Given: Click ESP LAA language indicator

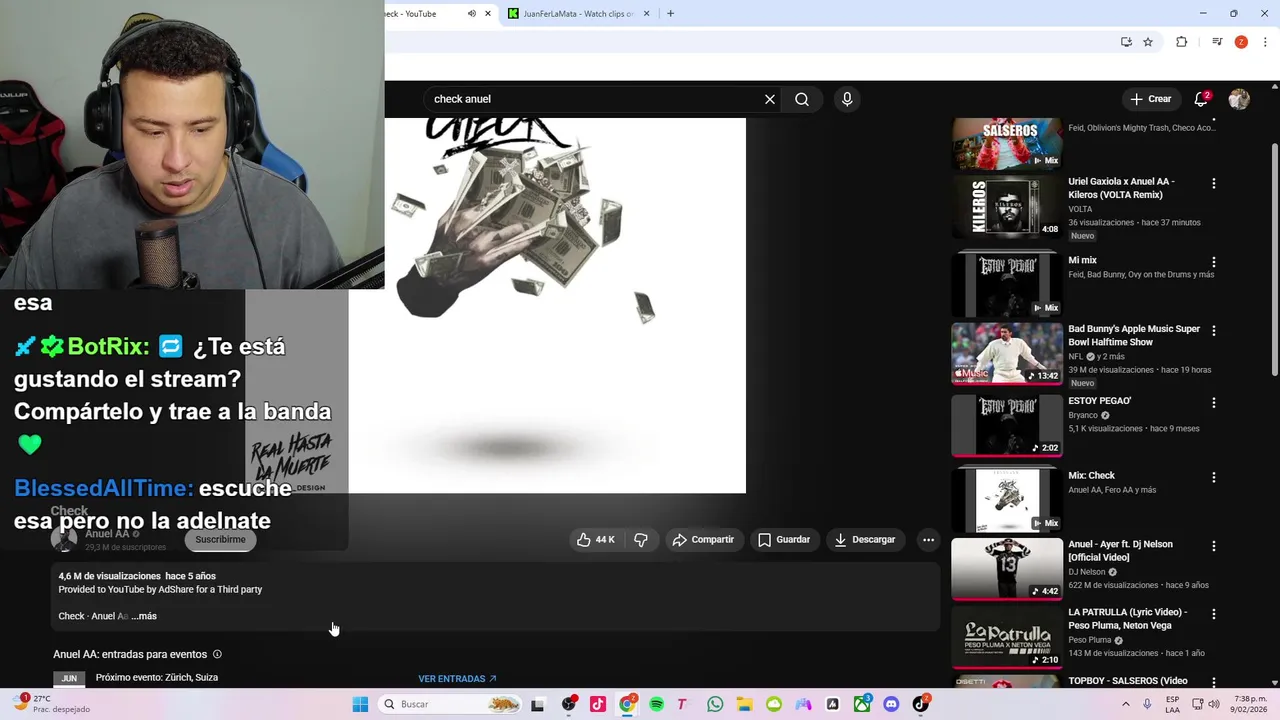Looking at the screenshot, I should pyautogui.click(x=1173, y=704).
